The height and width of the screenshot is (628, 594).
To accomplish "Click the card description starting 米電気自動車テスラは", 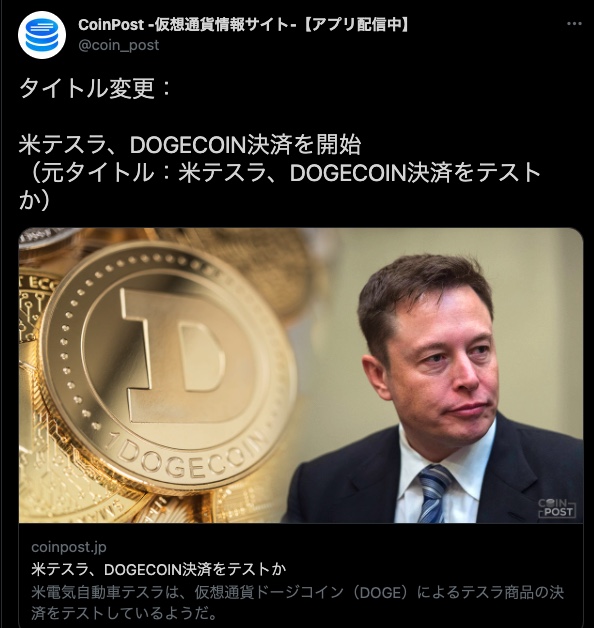I will 298,603.
